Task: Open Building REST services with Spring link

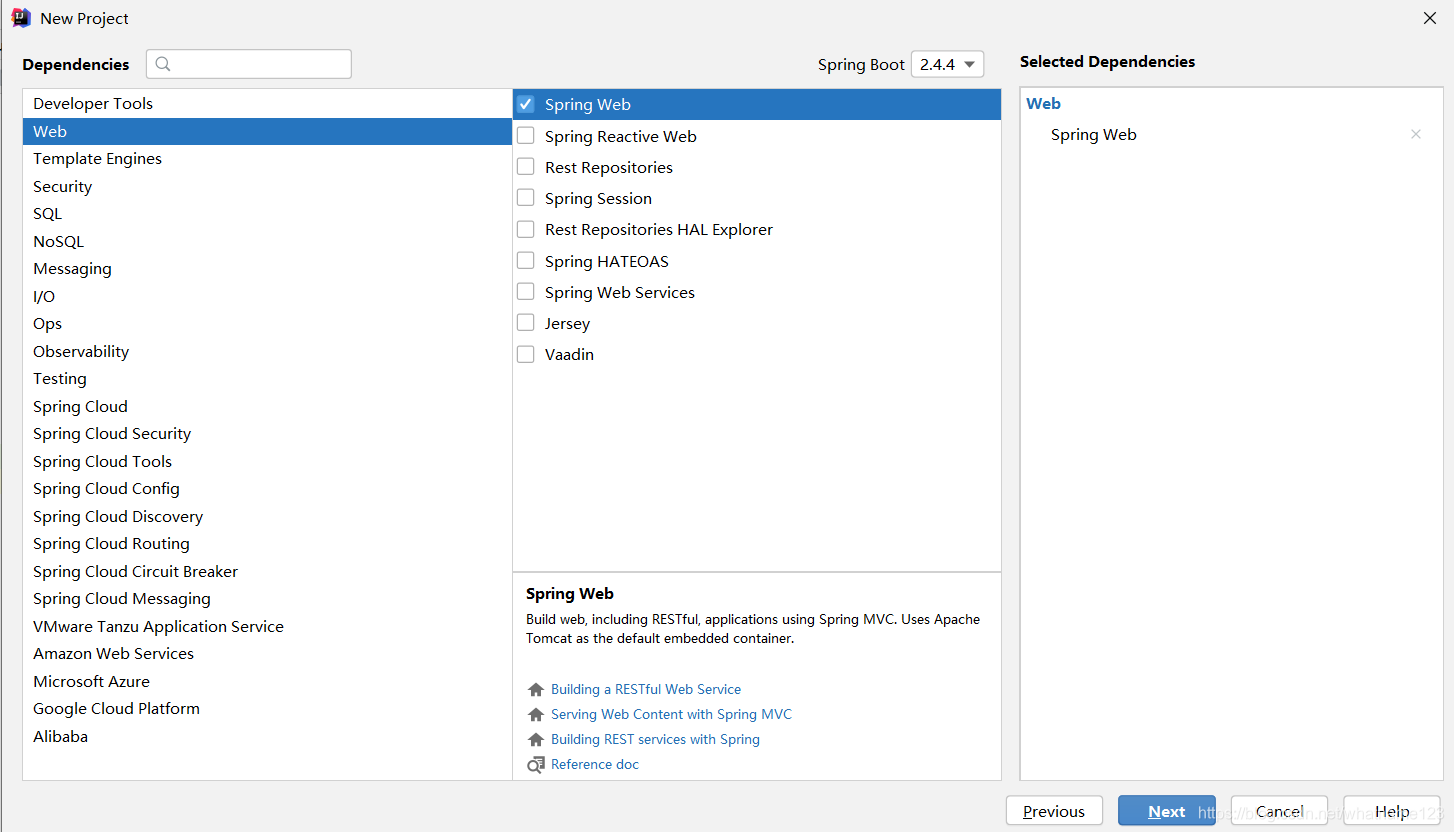Action: pos(655,740)
